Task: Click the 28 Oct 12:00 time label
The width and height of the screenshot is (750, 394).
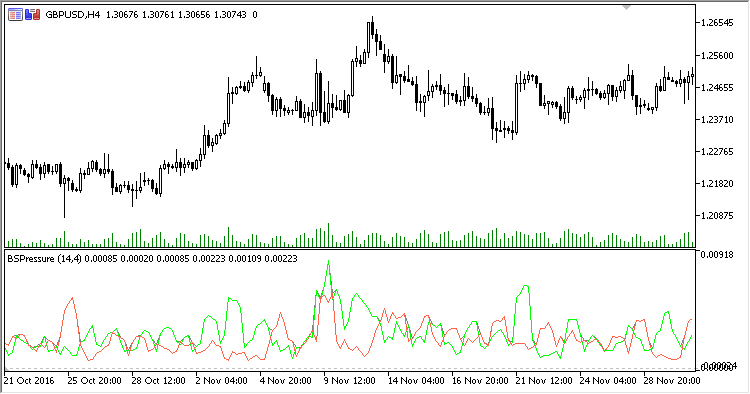Action: 158,381
